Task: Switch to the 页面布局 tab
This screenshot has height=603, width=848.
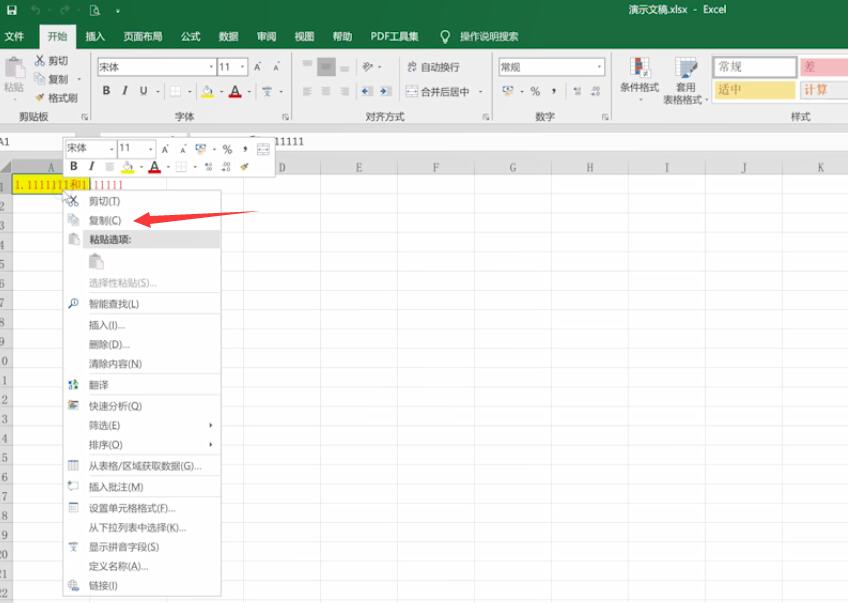Action: [x=142, y=36]
